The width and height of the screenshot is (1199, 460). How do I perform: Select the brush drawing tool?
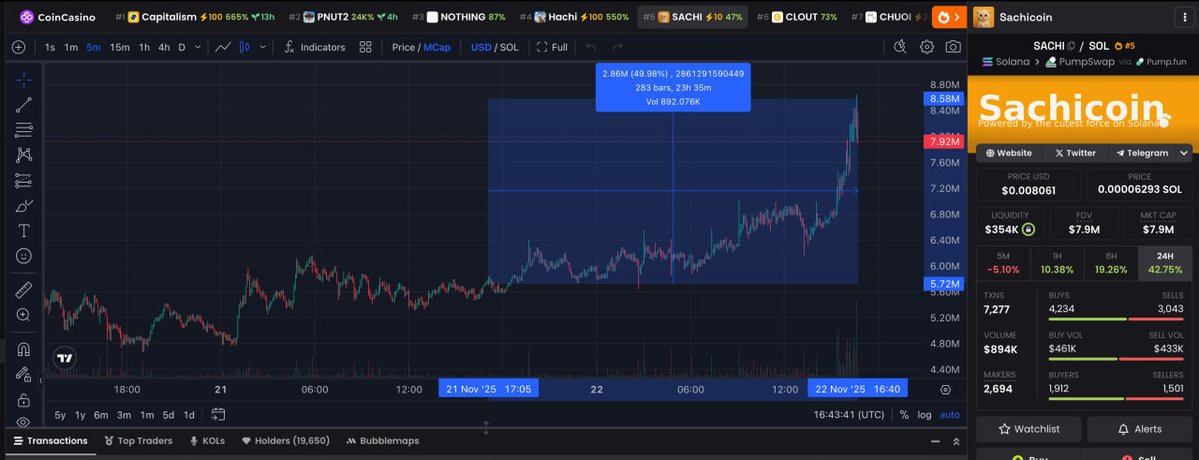pos(24,206)
